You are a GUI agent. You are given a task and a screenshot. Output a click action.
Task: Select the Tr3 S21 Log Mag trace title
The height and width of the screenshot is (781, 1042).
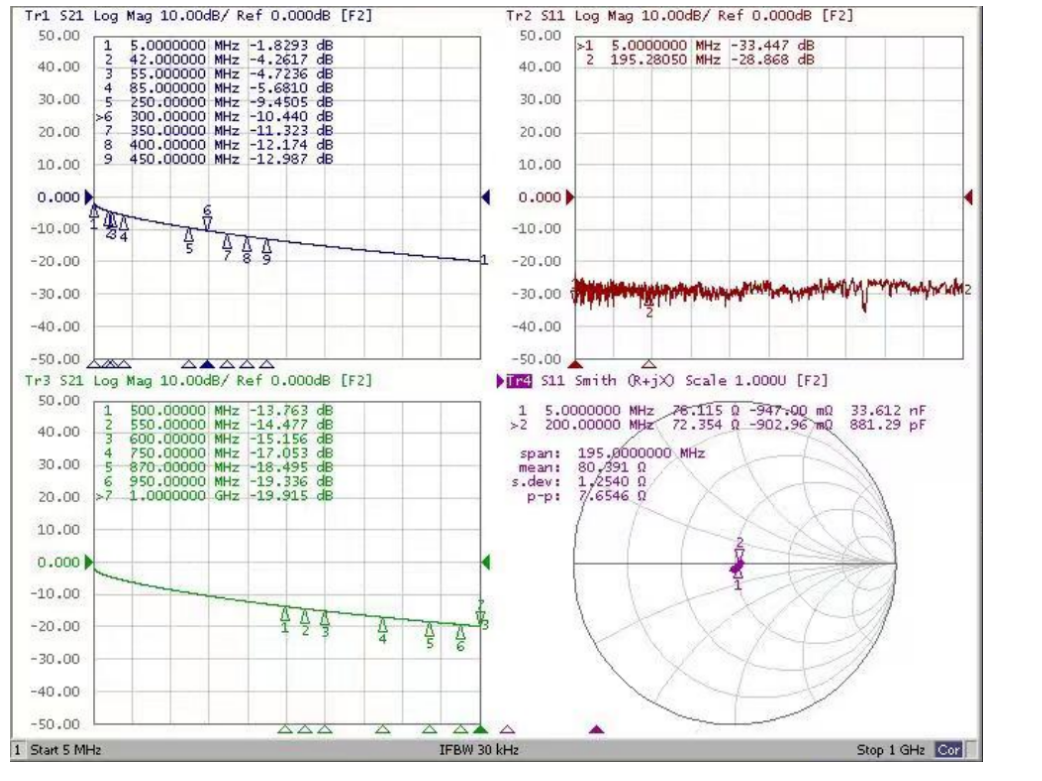(198, 380)
